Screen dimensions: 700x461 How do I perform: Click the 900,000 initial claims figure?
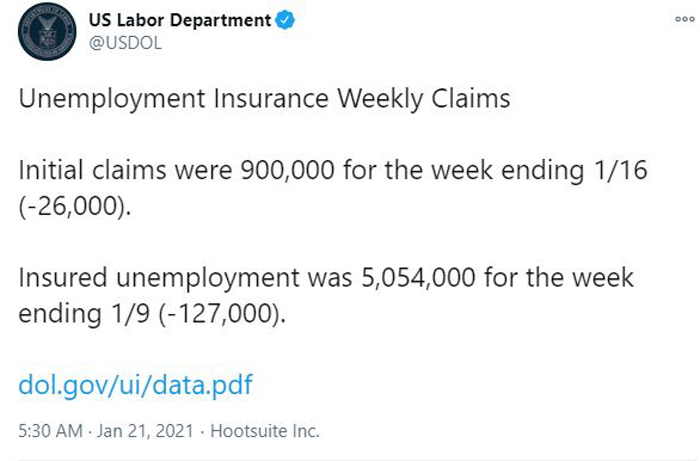click(288, 170)
